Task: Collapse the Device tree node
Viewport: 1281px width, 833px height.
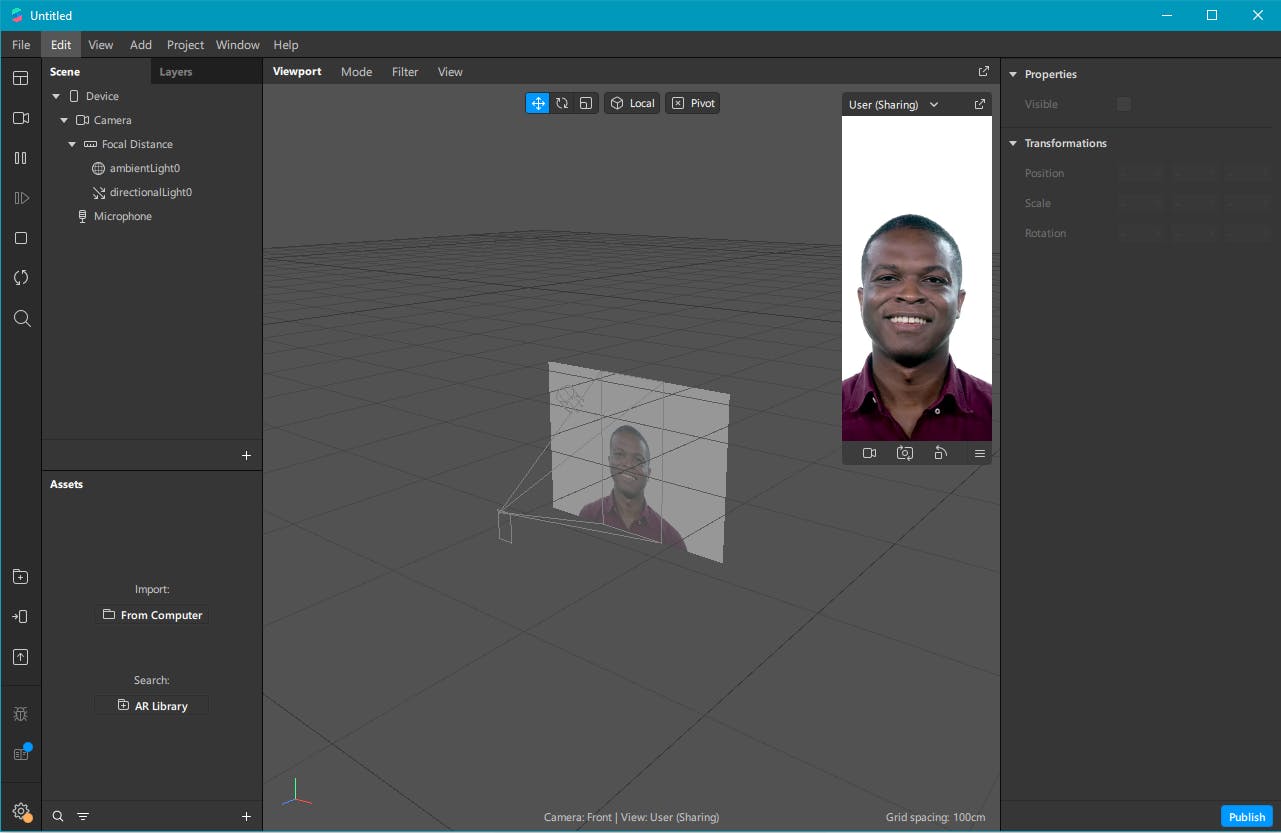Action: 56,96
